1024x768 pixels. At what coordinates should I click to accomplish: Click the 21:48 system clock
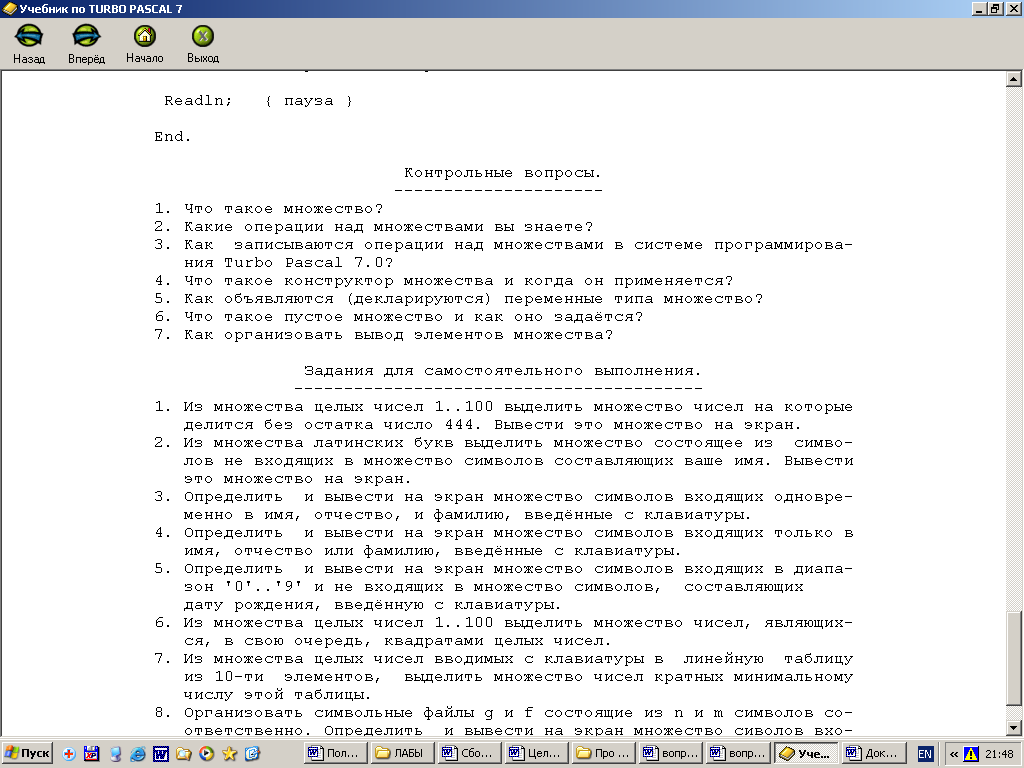(x=999, y=754)
